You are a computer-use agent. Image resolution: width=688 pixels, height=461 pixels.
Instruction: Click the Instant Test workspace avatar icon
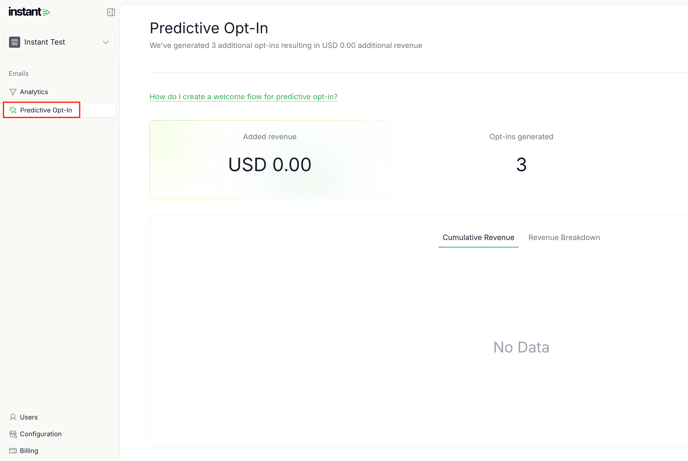pyautogui.click(x=14, y=42)
